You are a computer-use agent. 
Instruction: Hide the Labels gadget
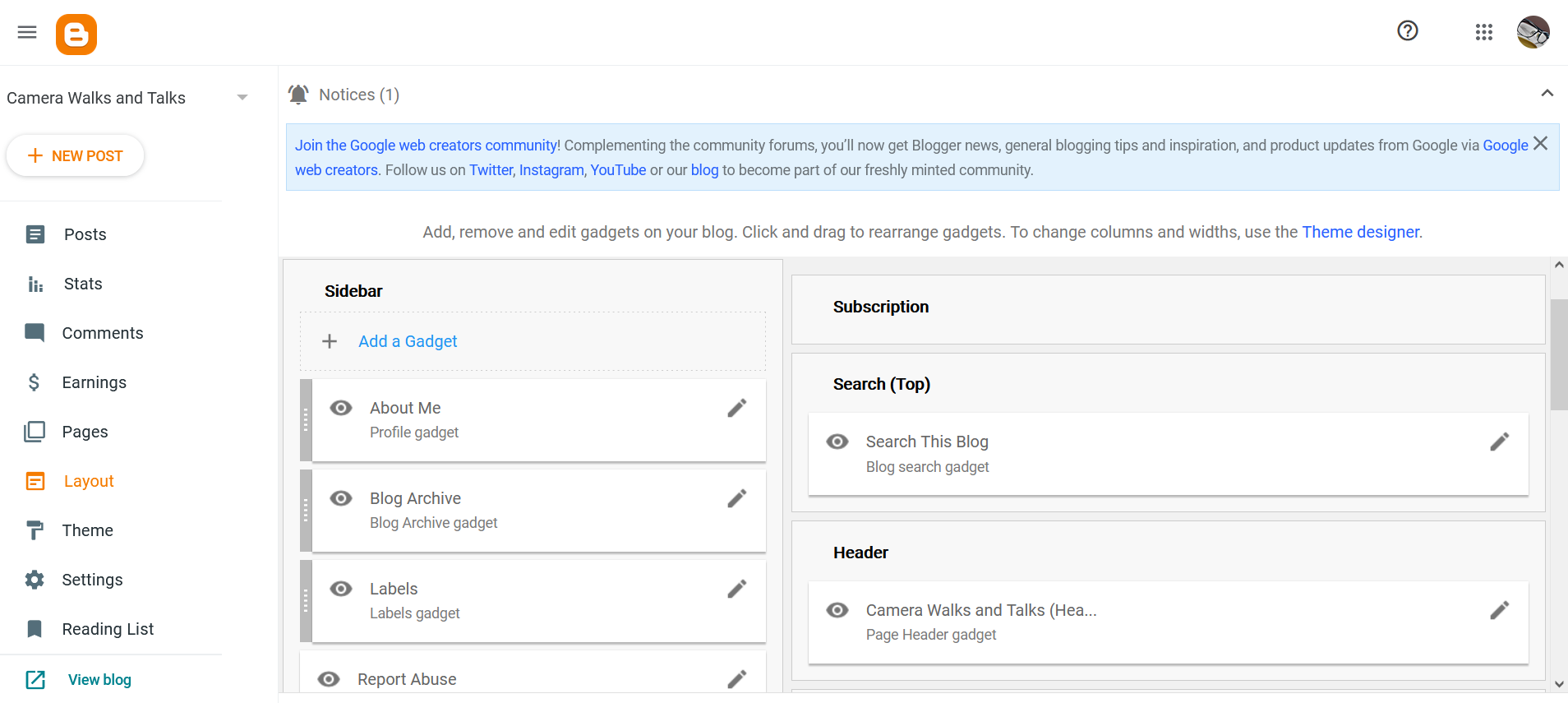pyautogui.click(x=341, y=590)
